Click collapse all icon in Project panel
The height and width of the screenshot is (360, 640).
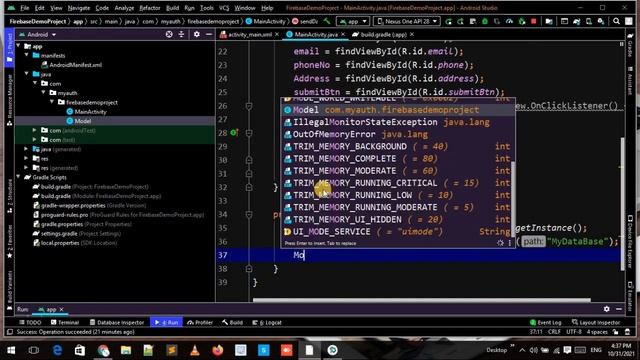click(x=181, y=35)
